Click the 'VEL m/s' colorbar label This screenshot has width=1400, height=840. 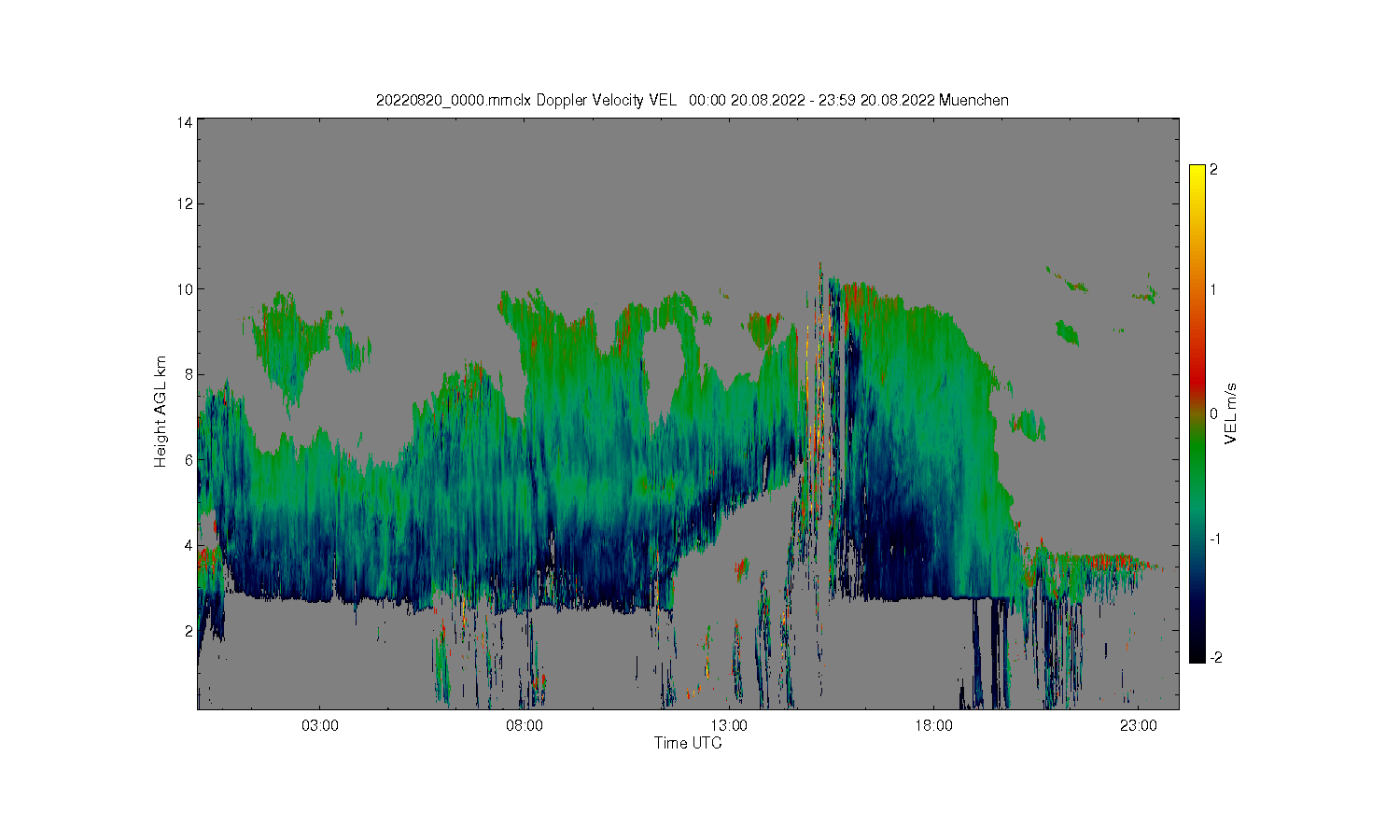(1230, 413)
